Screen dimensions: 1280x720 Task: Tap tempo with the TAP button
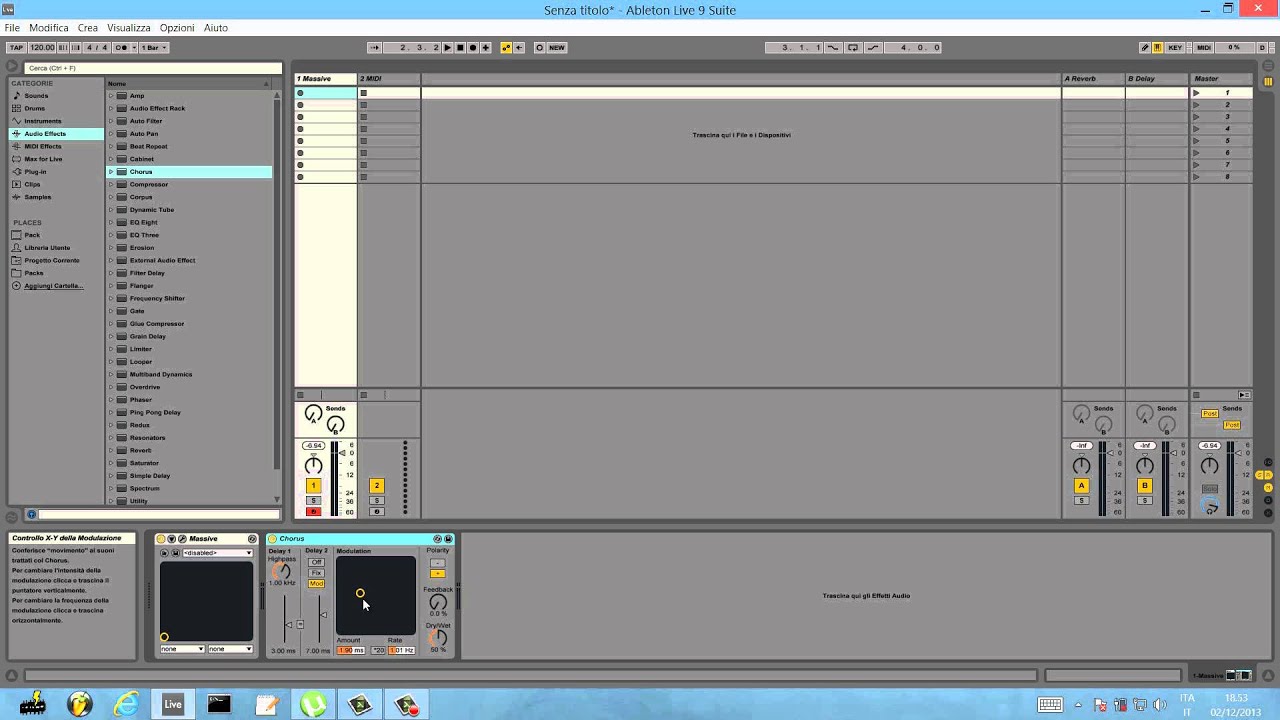16,47
